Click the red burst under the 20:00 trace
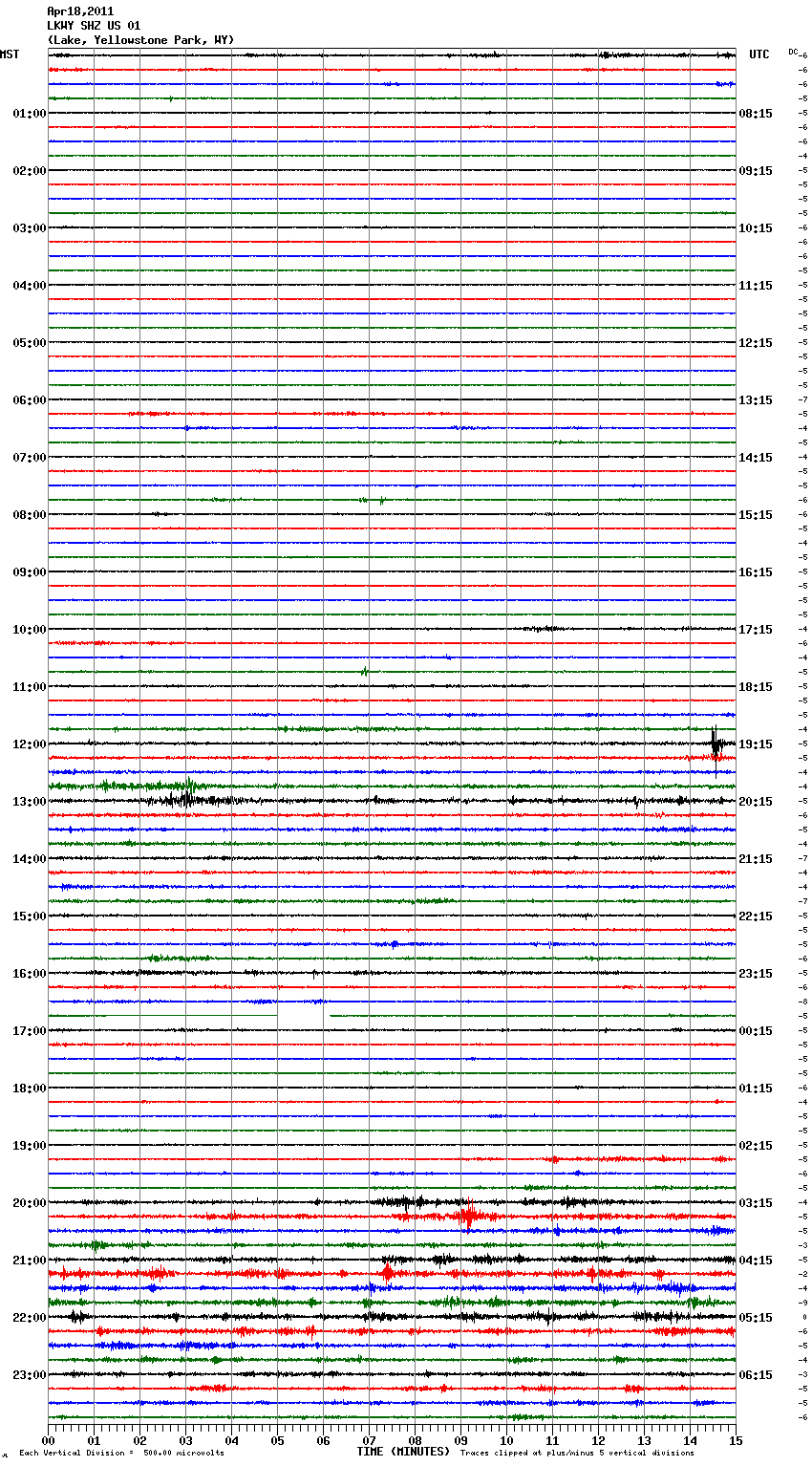This screenshot has width=812, height=1466. tap(467, 1217)
